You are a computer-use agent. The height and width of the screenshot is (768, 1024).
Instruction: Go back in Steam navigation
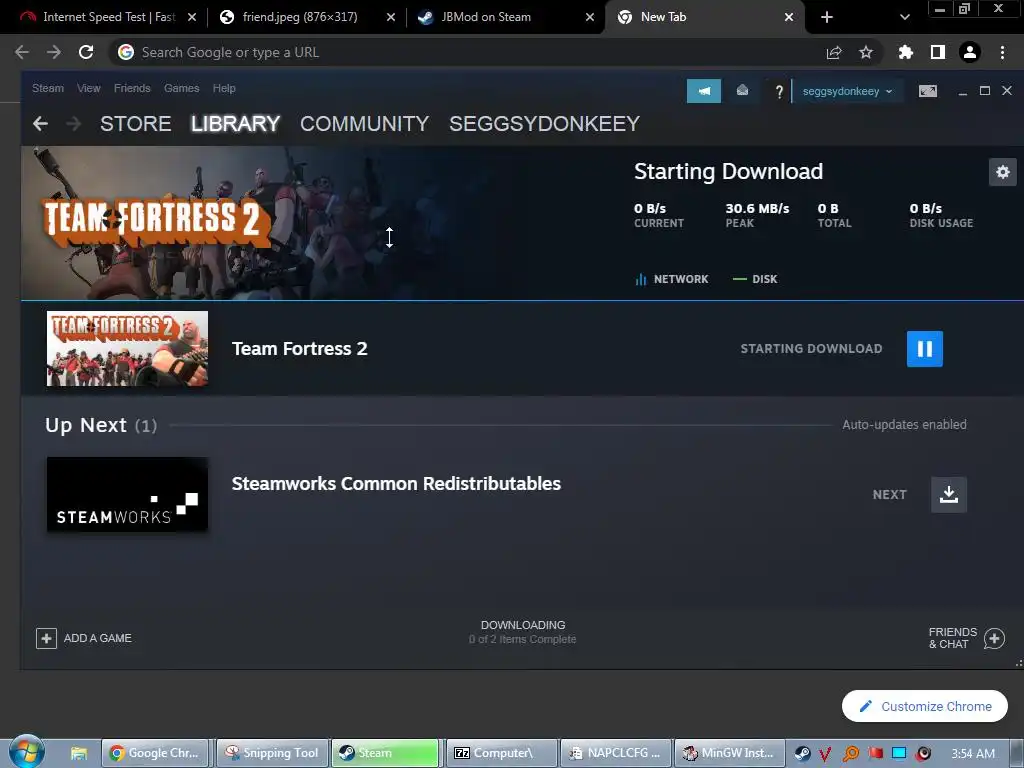pyautogui.click(x=40, y=123)
